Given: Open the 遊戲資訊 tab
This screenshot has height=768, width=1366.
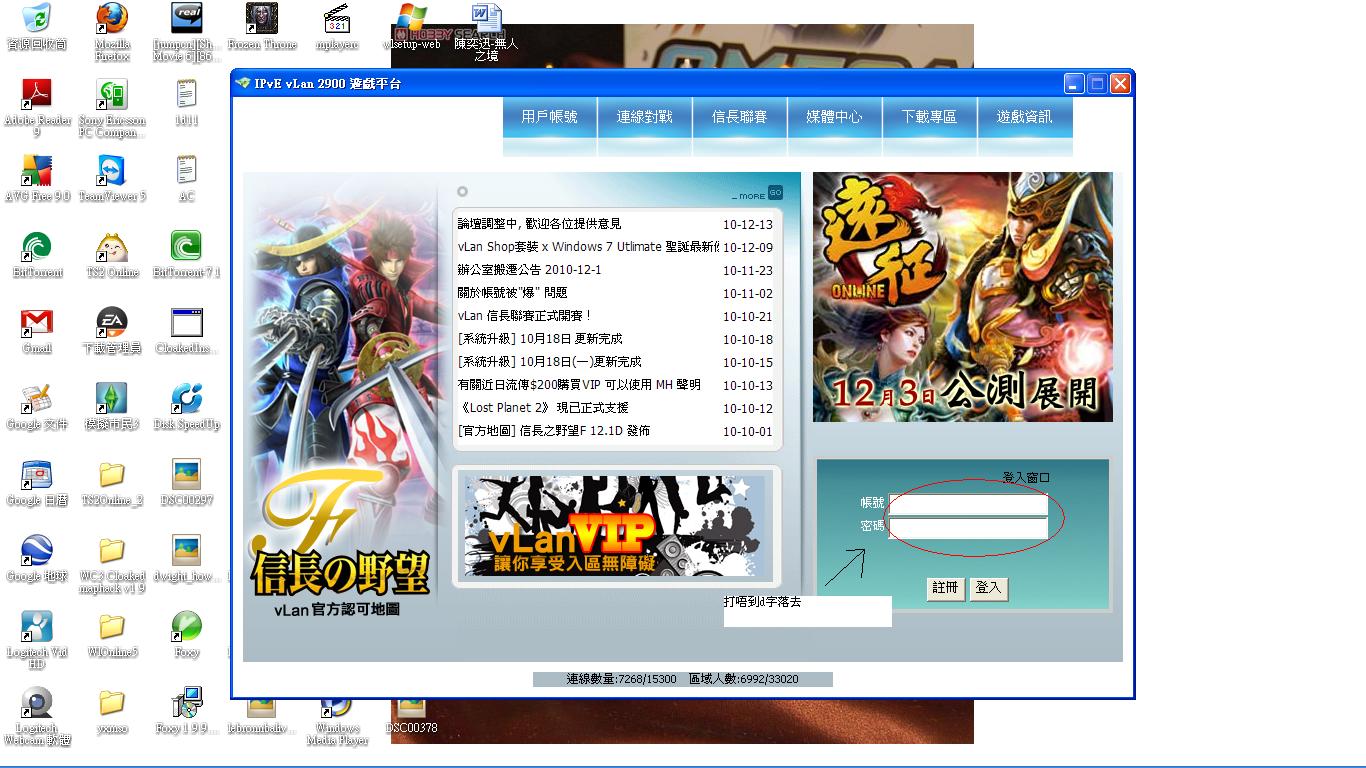Looking at the screenshot, I should tap(1025, 117).
